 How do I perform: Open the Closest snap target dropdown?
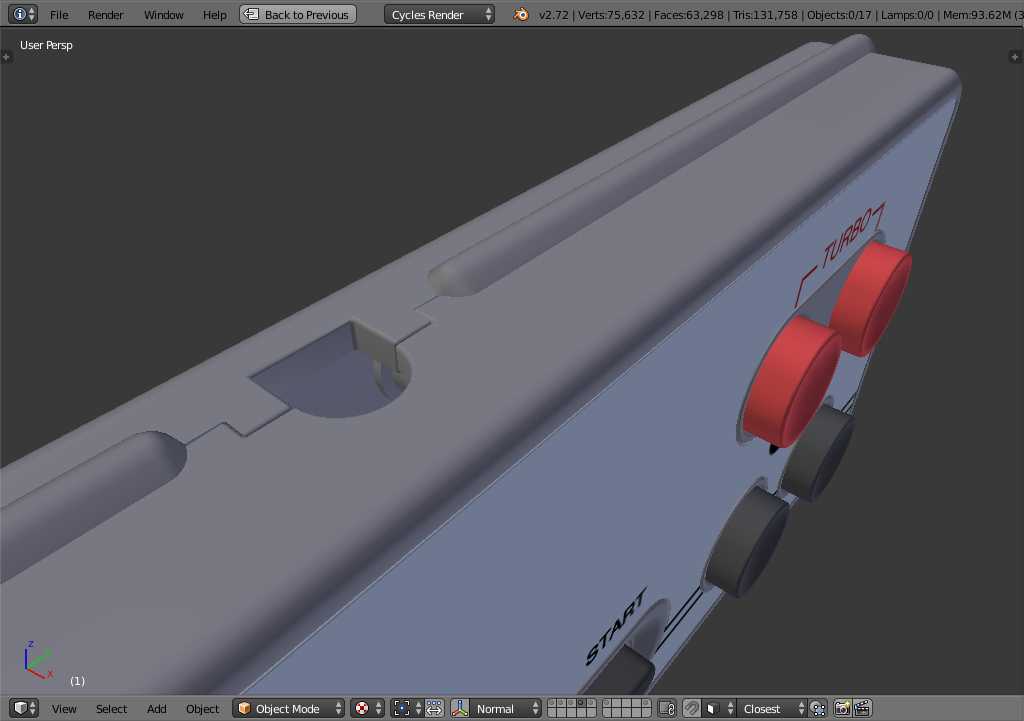(770, 708)
